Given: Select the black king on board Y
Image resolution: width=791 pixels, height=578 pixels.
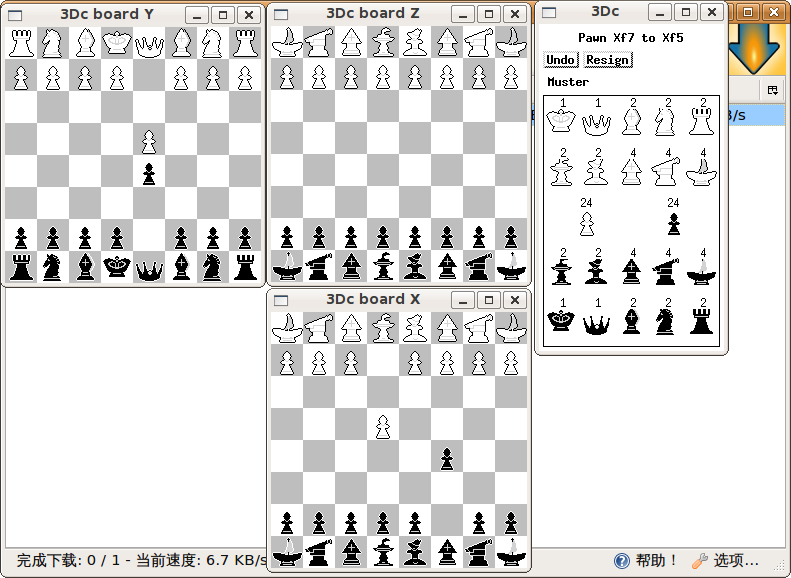Looking at the screenshot, I should tap(117, 266).
